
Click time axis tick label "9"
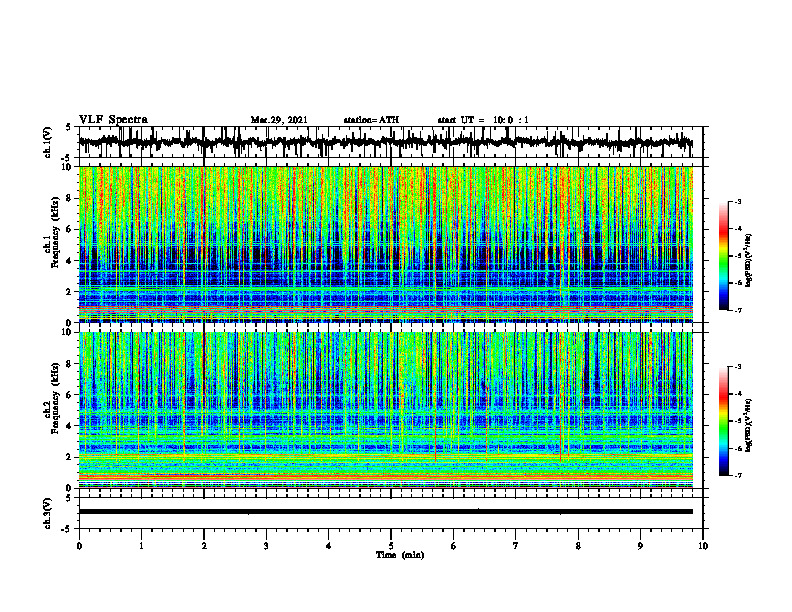click(x=640, y=546)
